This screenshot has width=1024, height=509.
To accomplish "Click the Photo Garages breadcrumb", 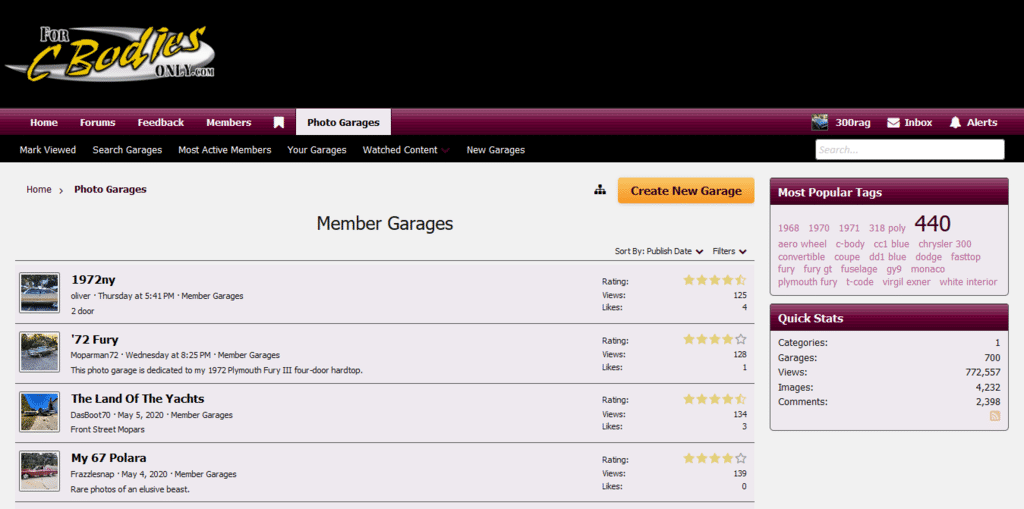I will coord(110,189).
